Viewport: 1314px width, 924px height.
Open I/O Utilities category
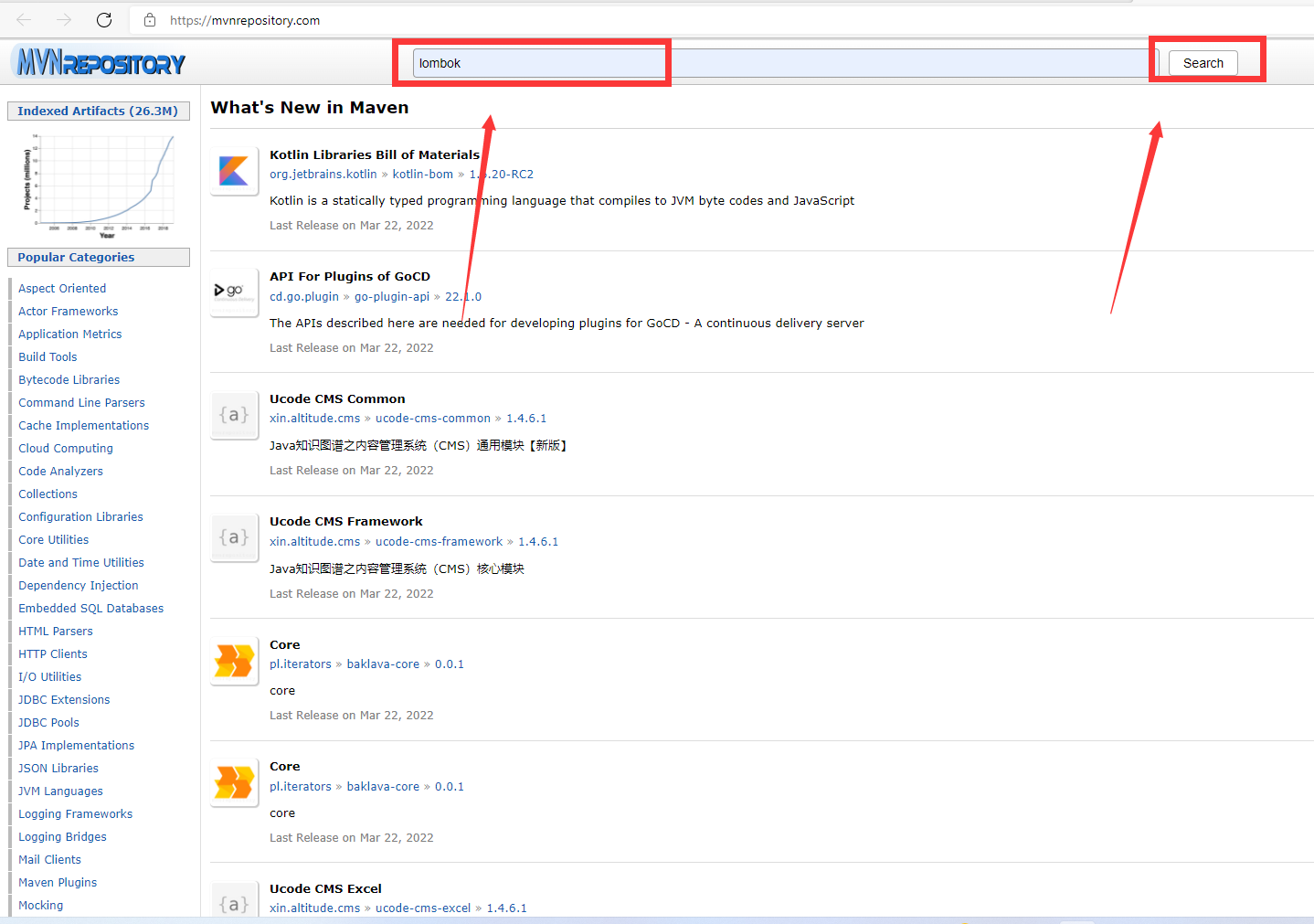50,676
